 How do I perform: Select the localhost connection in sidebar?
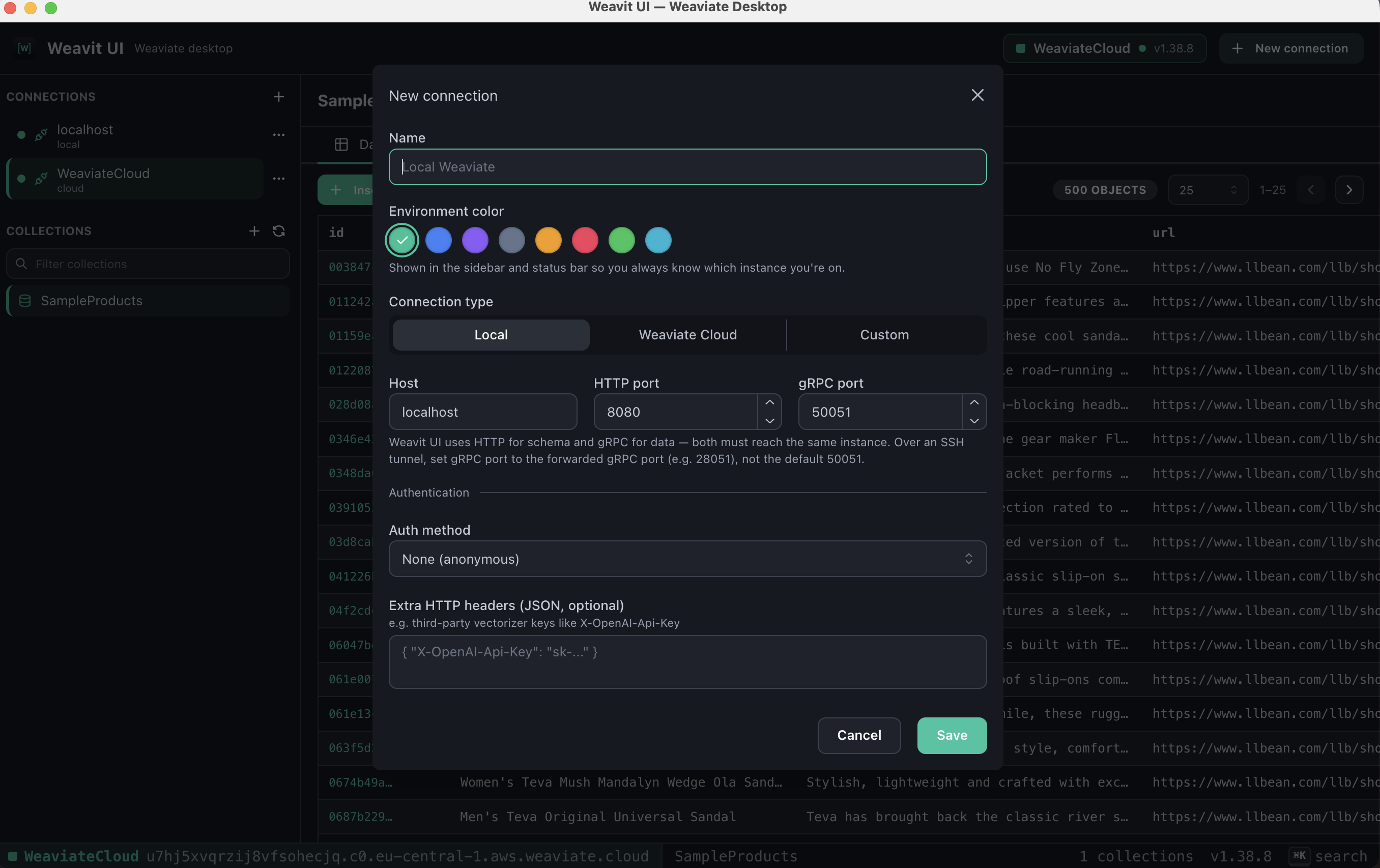[x=135, y=136]
